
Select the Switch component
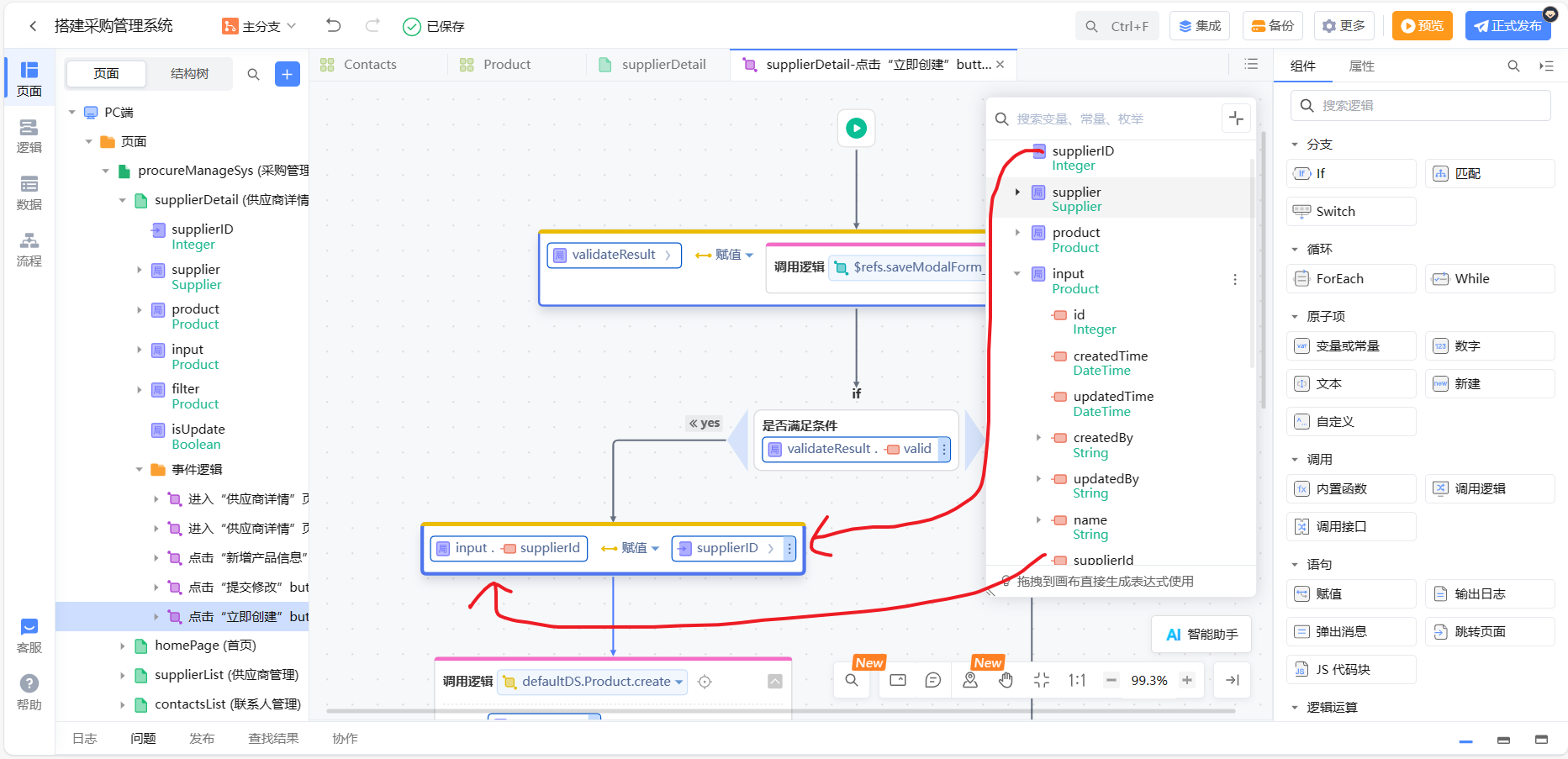point(1351,212)
